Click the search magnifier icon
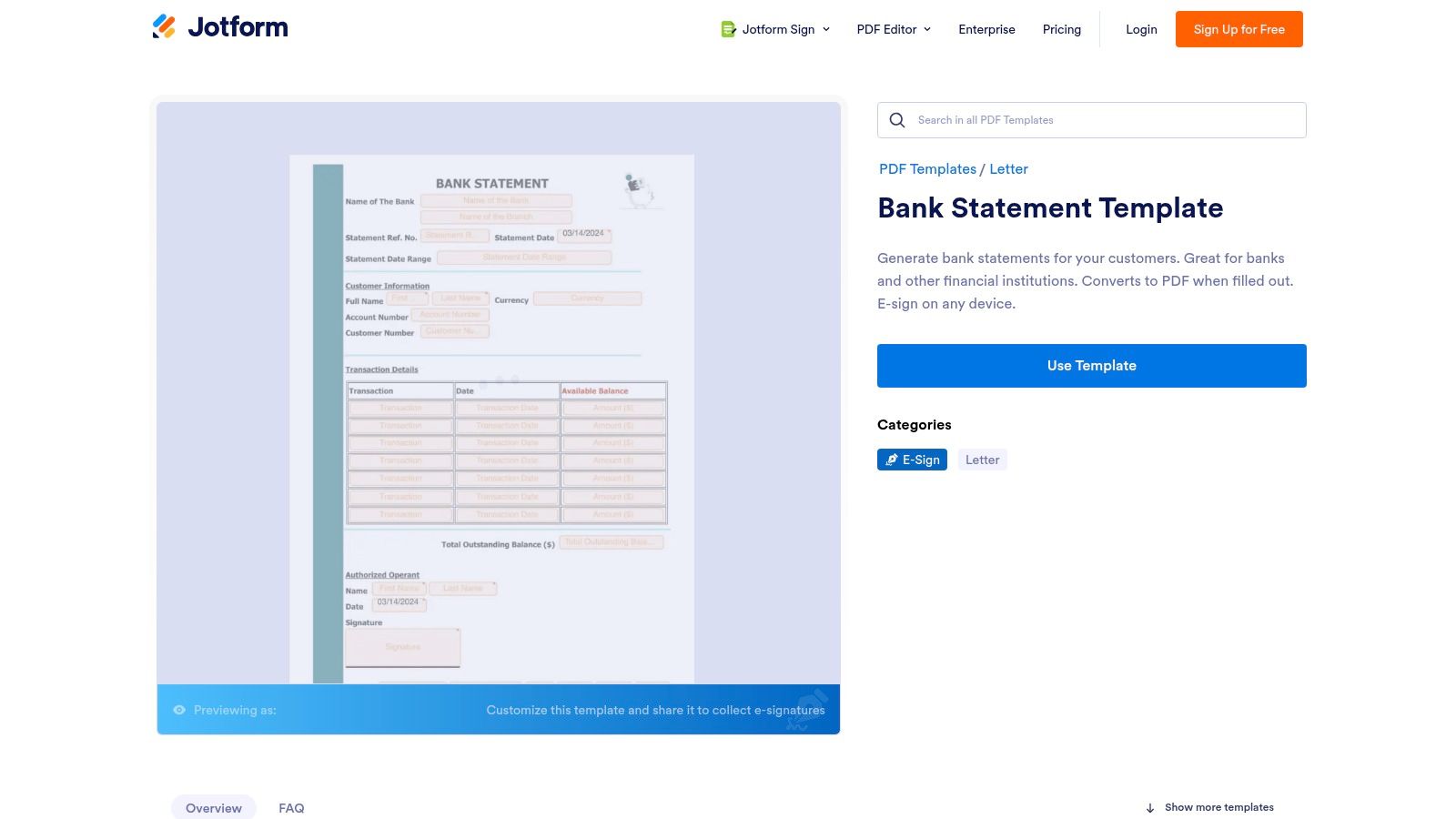Image resolution: width=1456 pixels, height=819 pixels. pos(897,120)
